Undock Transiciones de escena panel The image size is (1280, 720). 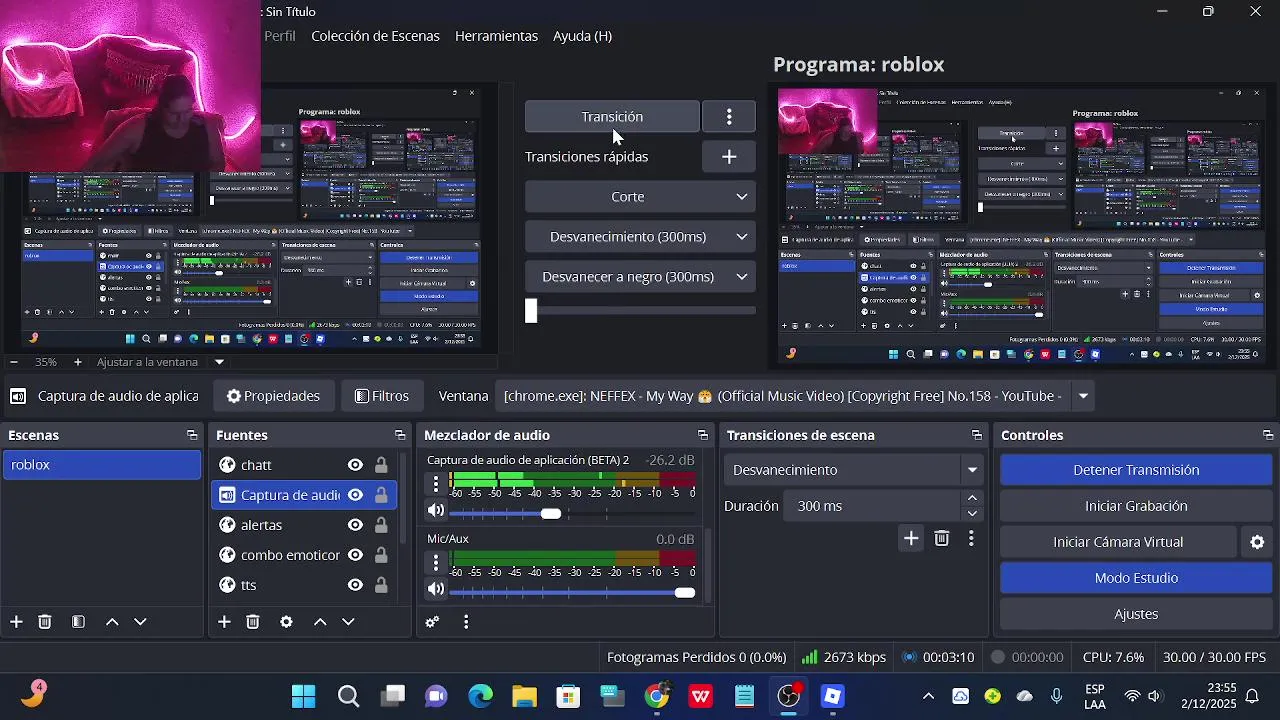[x=977, y=435]
